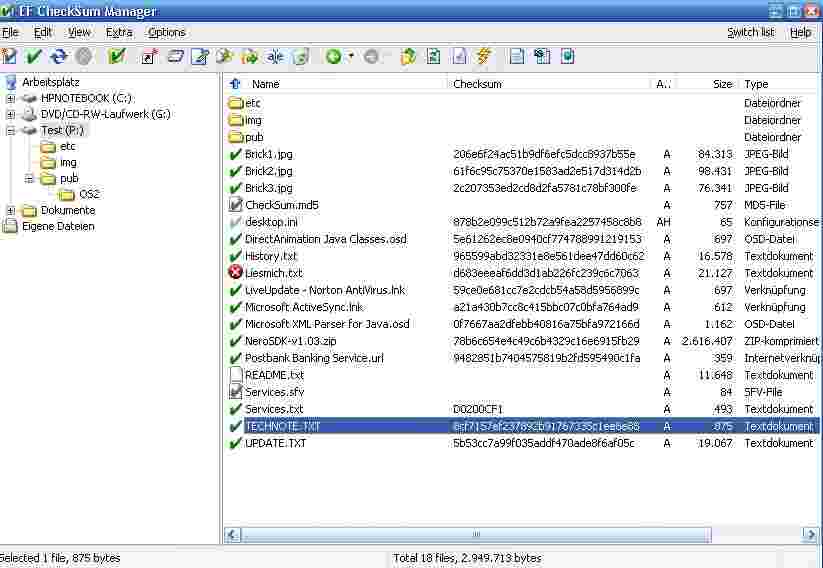
Task: Open the Extra menu
Action: click(119, 33)
